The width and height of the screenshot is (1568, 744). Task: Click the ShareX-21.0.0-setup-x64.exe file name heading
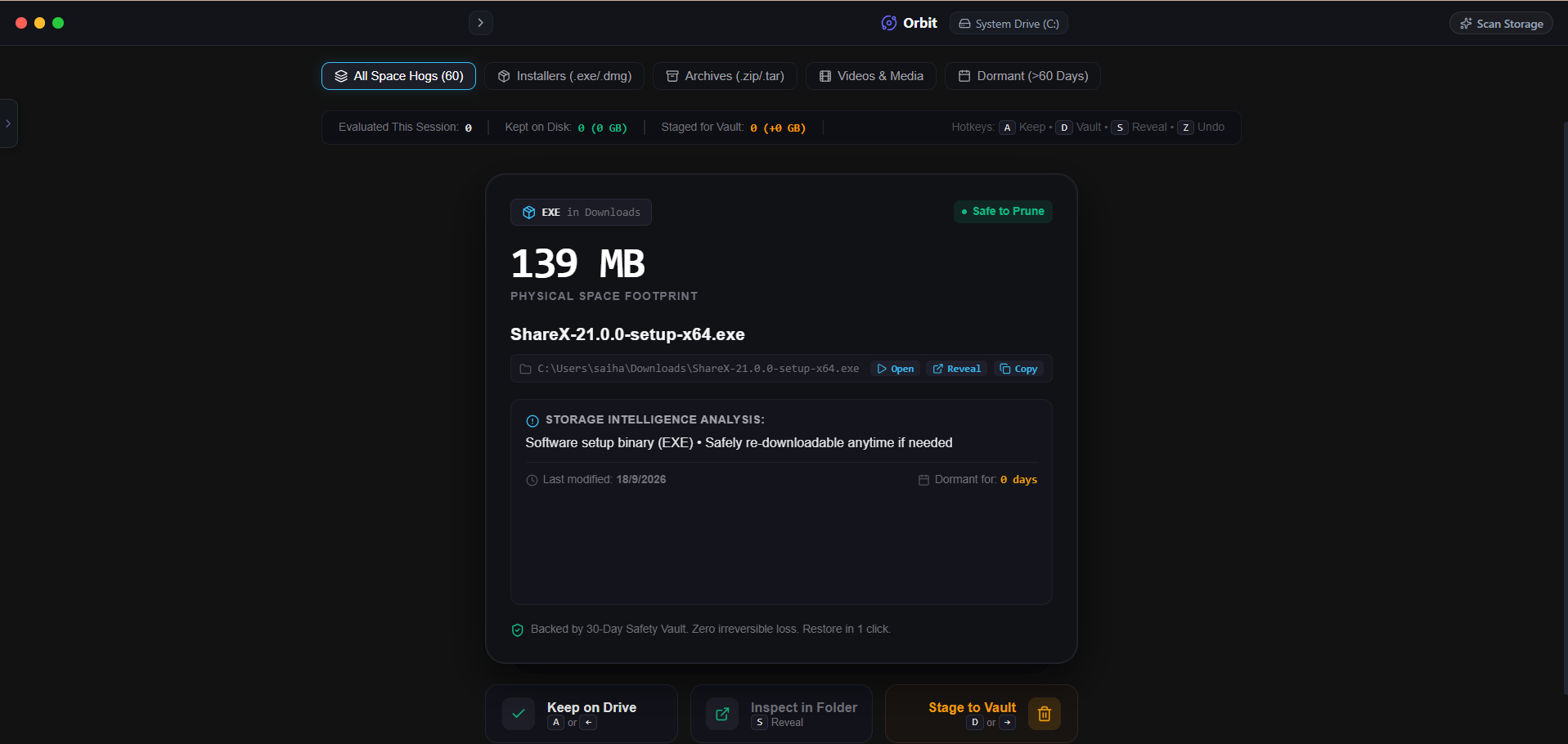point(627,334)
